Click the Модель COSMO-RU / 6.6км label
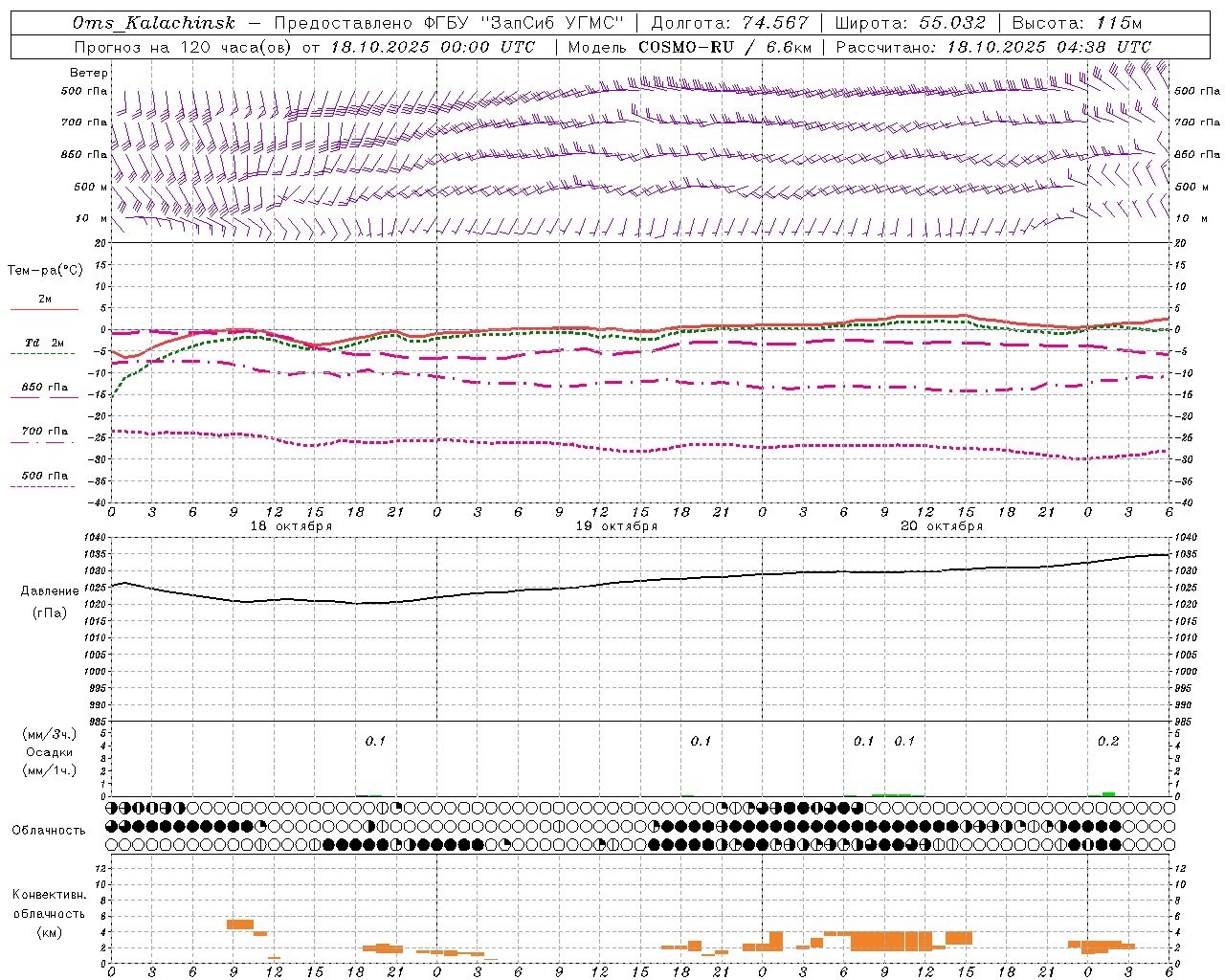The height and width of the screenshot is (980, 1225). [690, 47]
